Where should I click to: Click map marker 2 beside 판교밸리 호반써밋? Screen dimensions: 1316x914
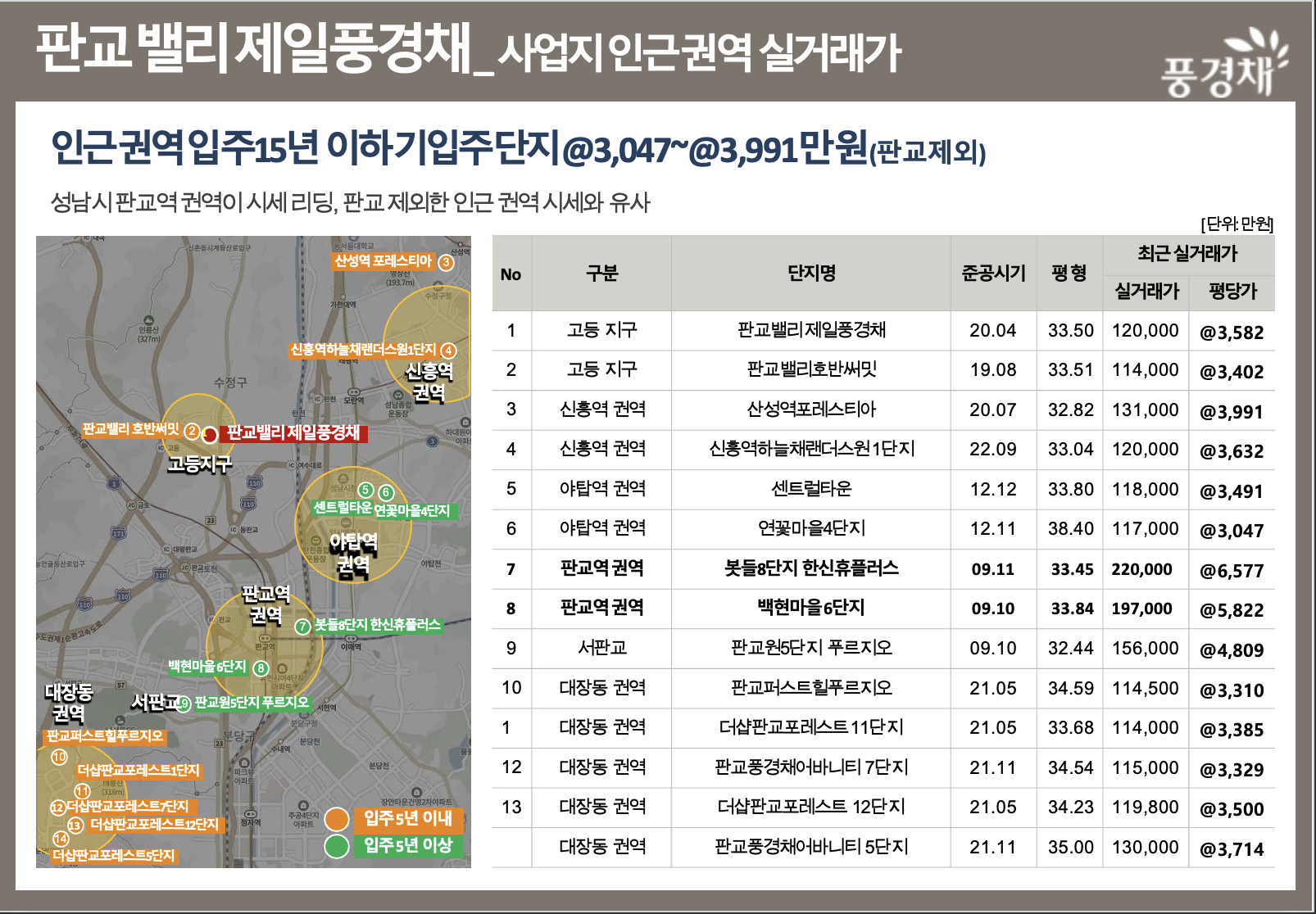point(191,432)
